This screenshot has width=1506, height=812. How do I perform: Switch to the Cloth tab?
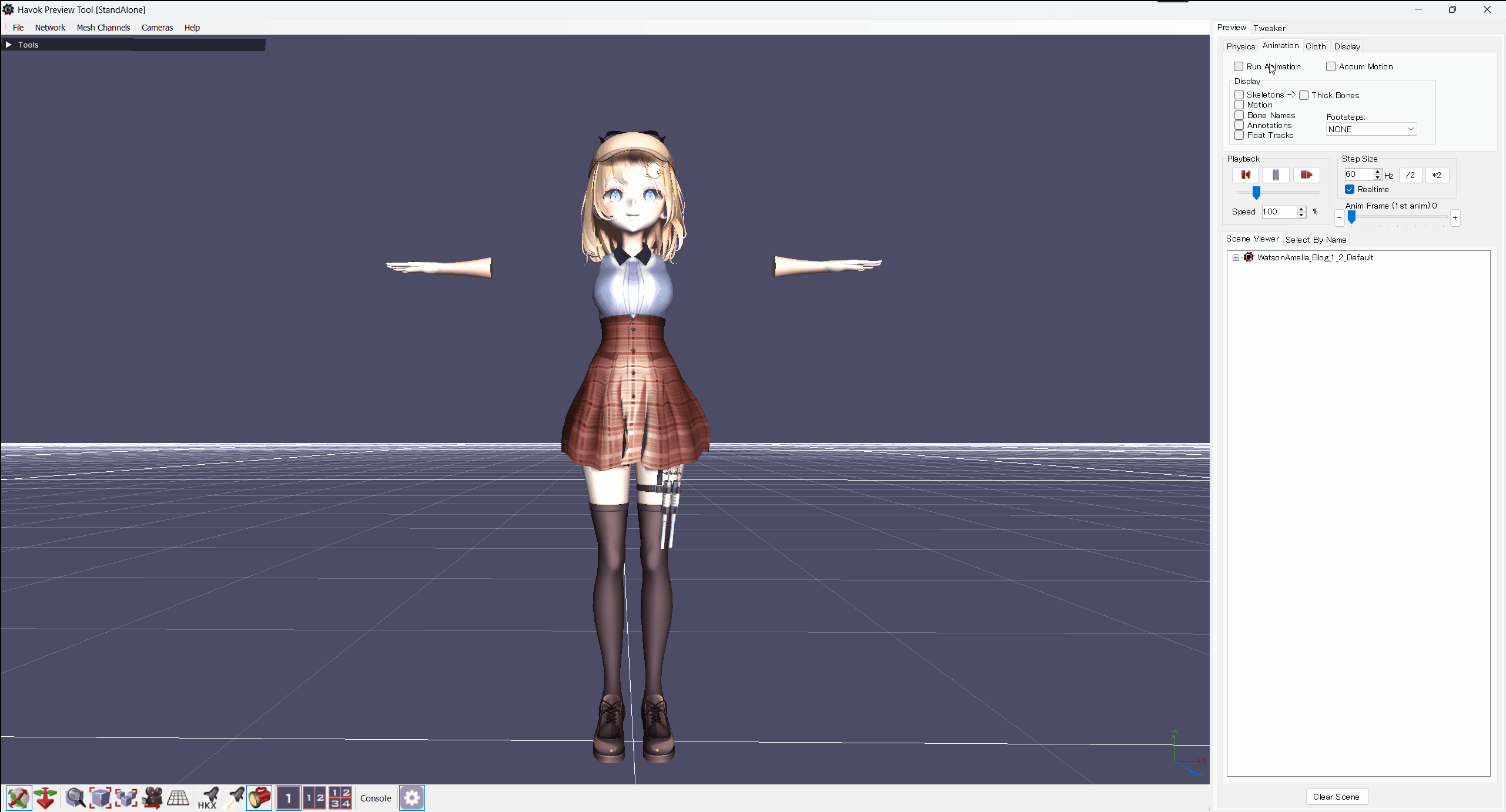click(x=1316, y=46)
